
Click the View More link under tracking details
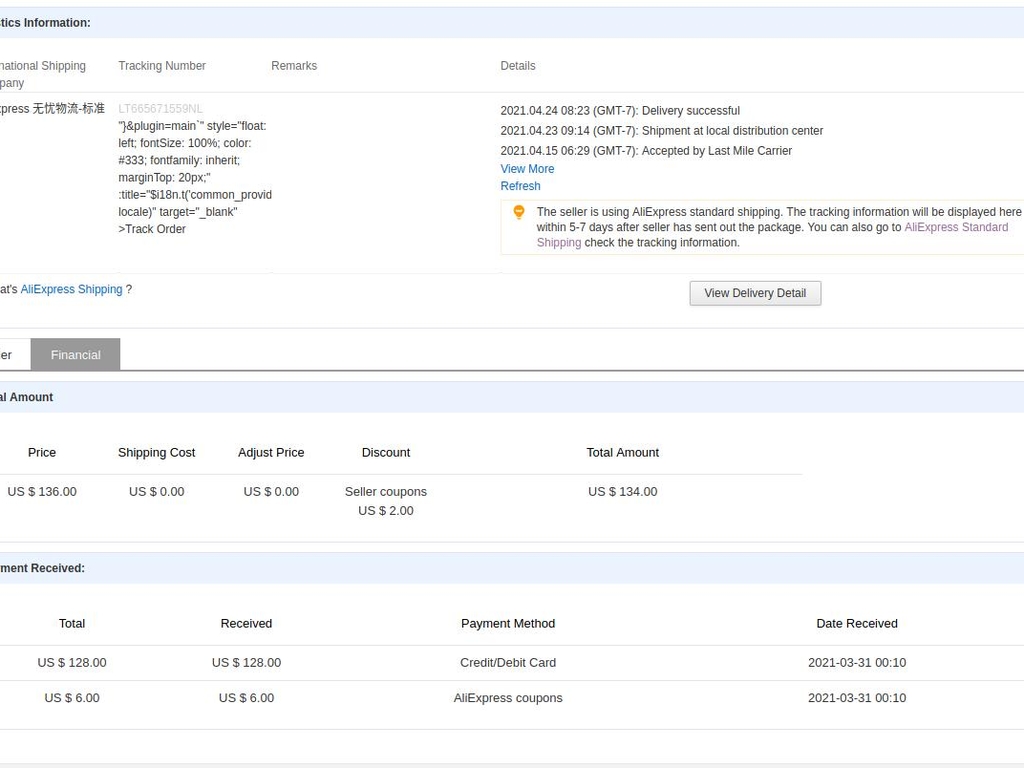tap(527, 169)
